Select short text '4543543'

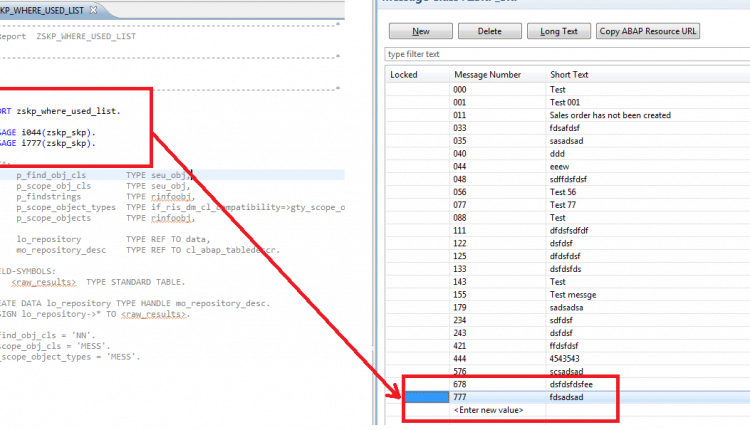pyautogui.click(x=564, y=359)
